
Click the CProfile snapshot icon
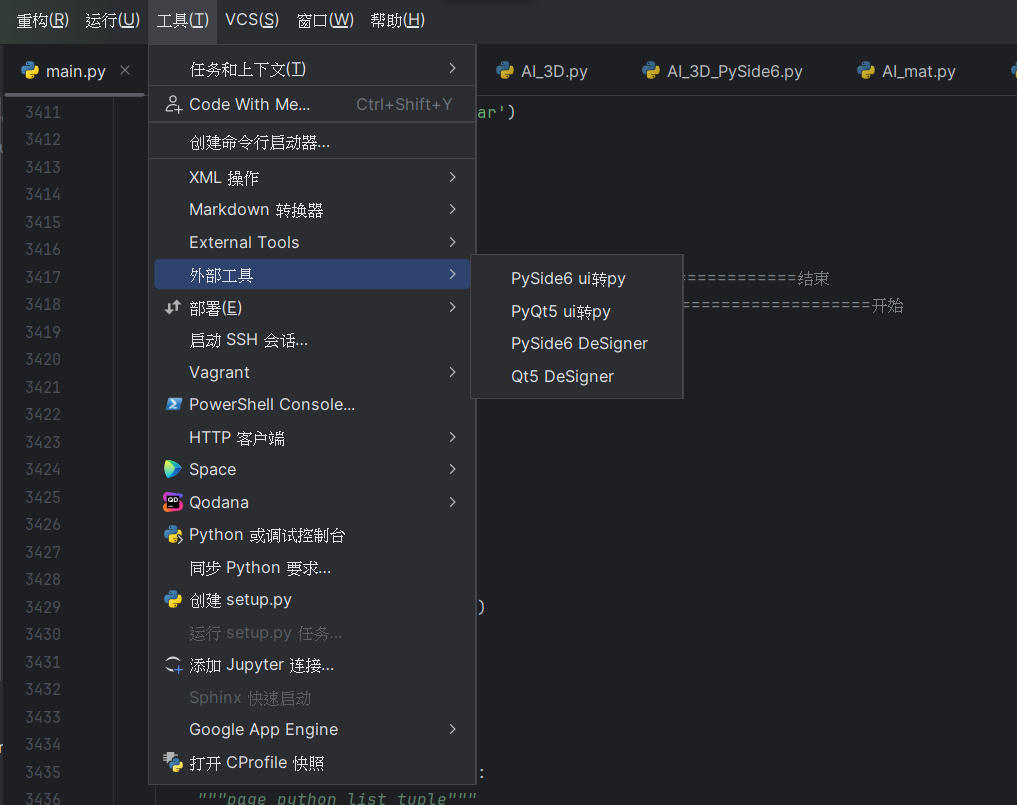pyautogui.click(x=173, y=762)
